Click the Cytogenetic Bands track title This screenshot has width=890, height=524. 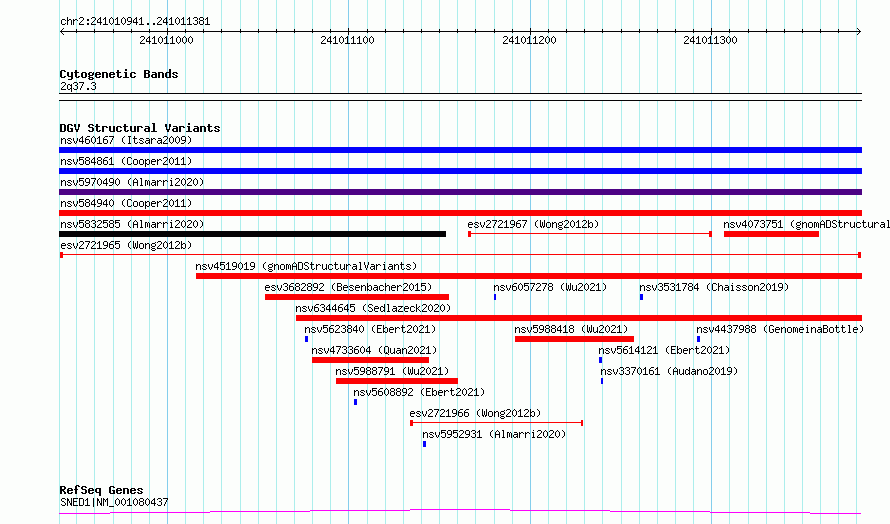tap(119, 74)
